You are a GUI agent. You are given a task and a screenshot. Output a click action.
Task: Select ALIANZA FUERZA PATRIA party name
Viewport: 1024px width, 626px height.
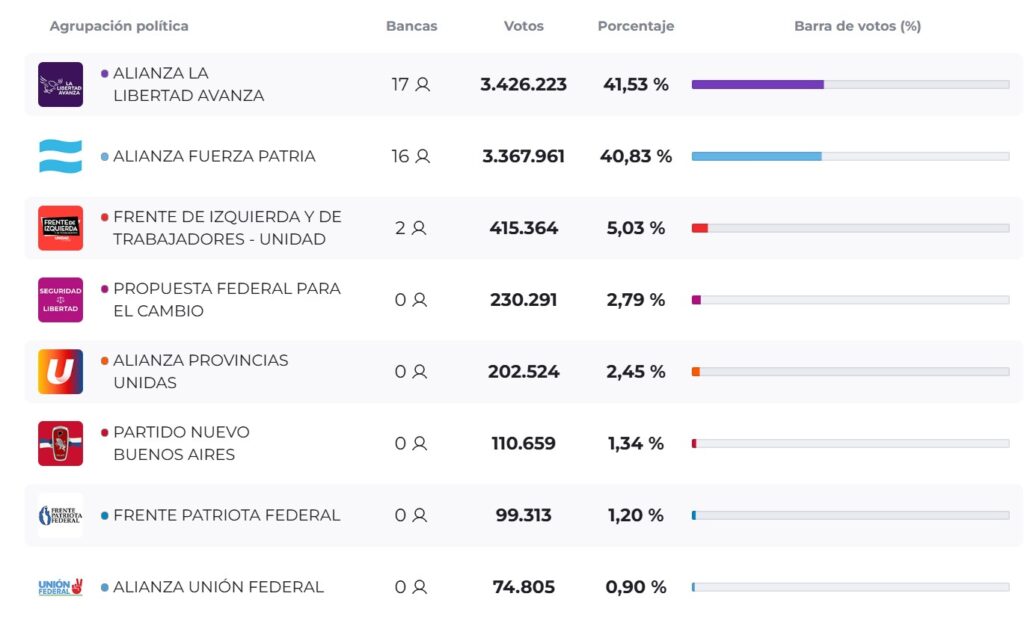click(214, 156)
